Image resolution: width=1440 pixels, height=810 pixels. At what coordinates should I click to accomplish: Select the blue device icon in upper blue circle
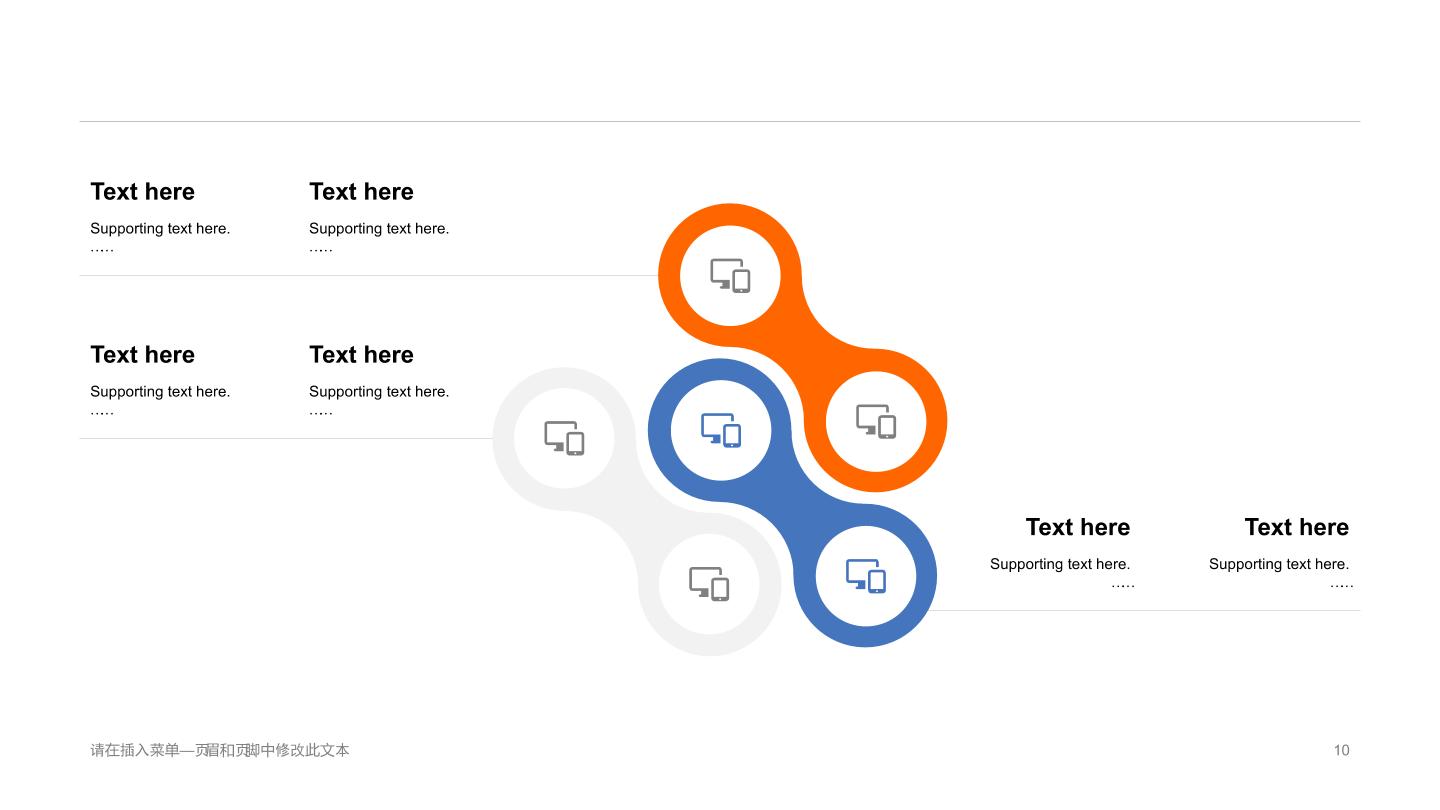tap(720, 430)
